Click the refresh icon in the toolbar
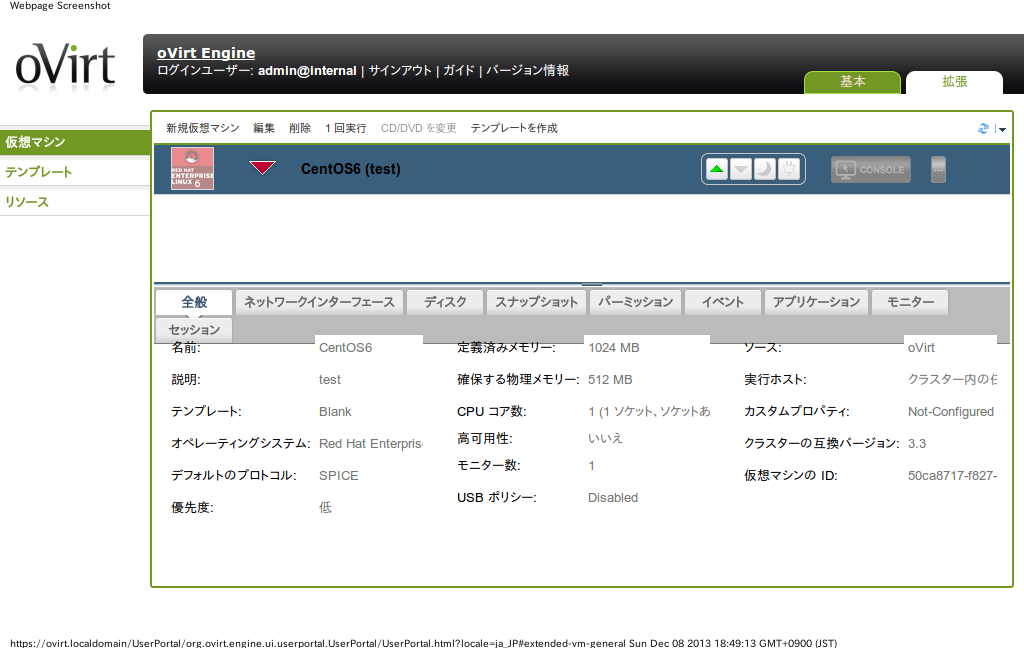1024x648 pixels. pyautogui.click(x=983, y=129)
